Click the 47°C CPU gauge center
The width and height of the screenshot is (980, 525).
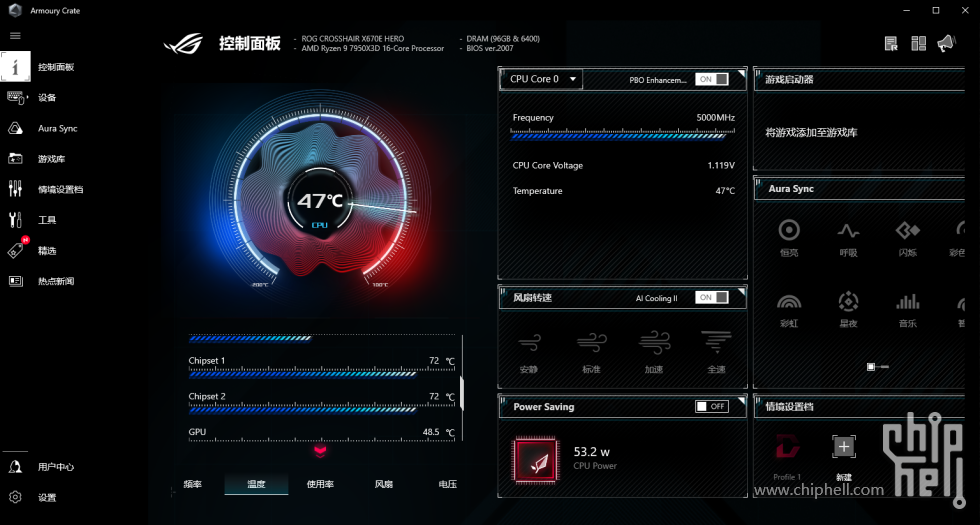point(319,201)
